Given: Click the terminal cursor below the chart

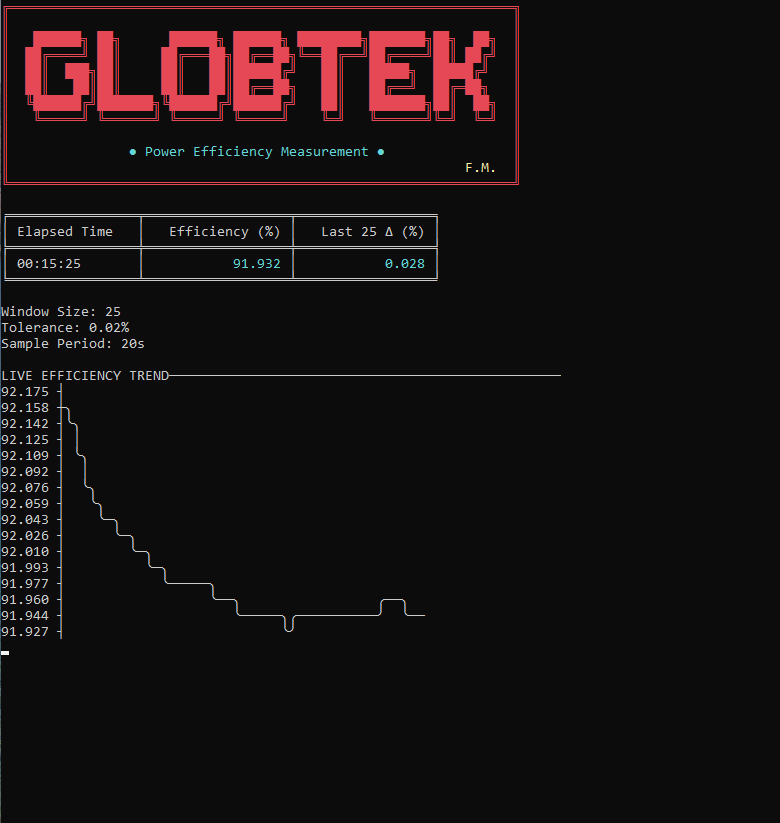Looking at the screenshot, I should (x=5, y=653).
